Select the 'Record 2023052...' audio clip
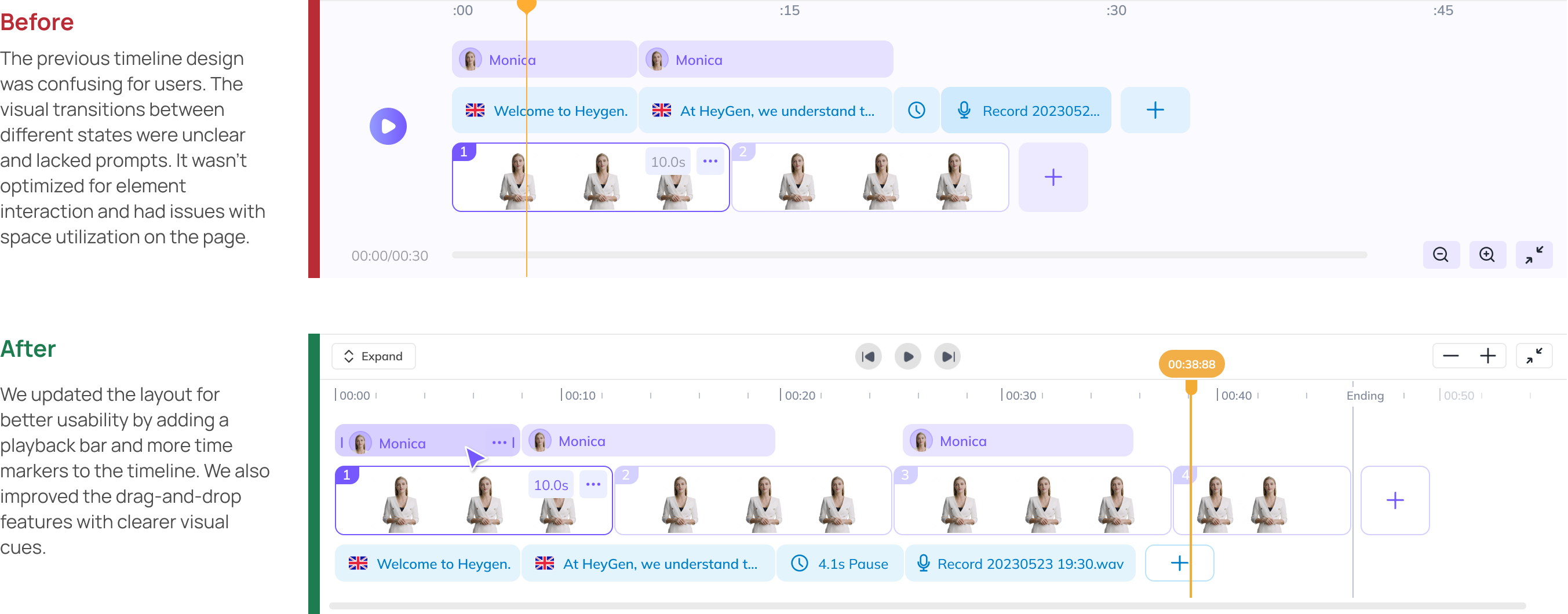Image resolution: width=1568 pixels, height=614 pixels. coord(1026,110)
